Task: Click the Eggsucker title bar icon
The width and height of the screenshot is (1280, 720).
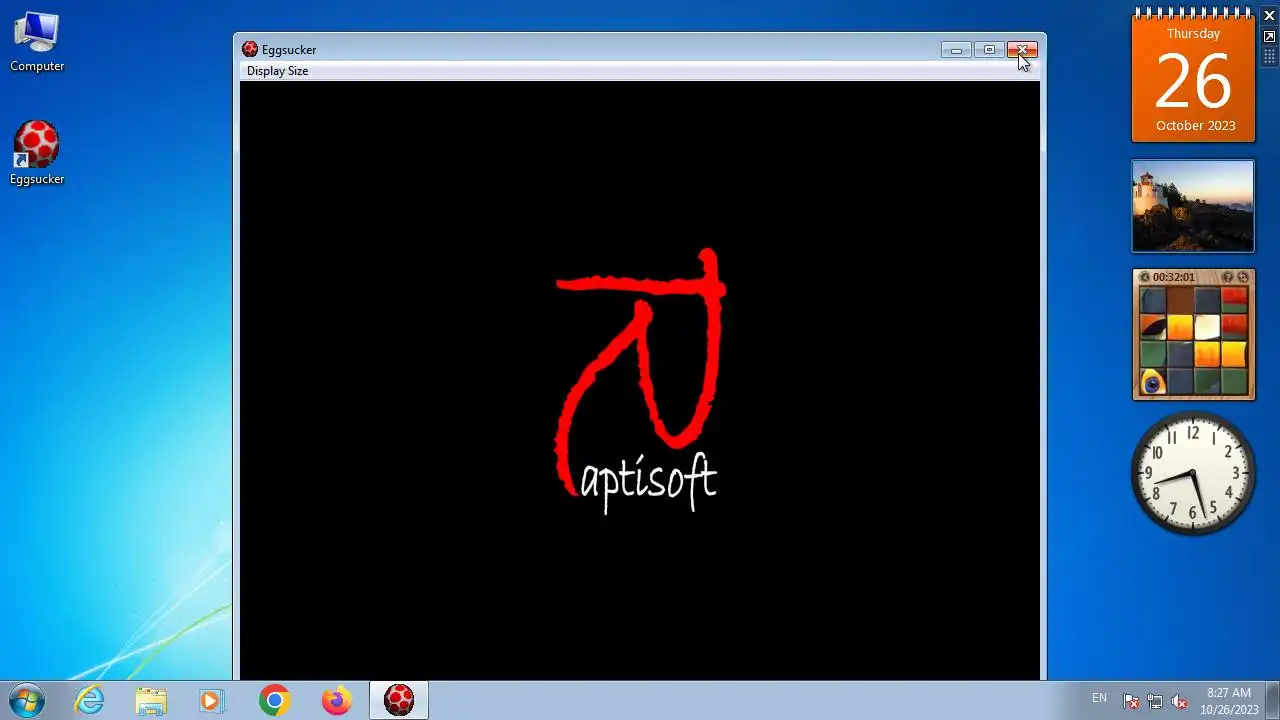Action: [x=250, y=49]
